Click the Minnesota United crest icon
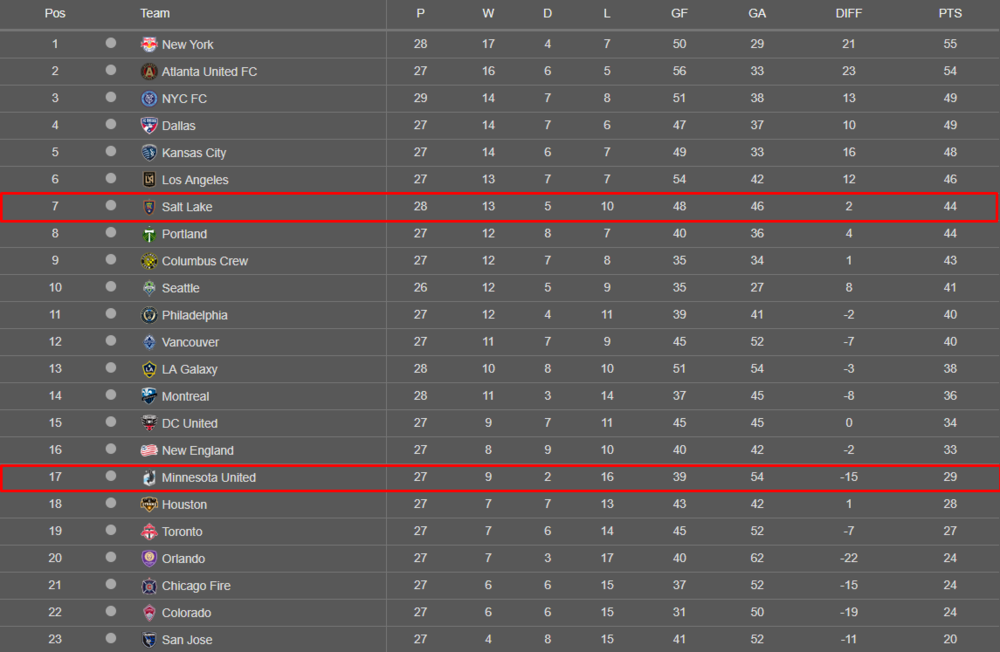This screenshot has height=652, width=1000. [149, 477]
